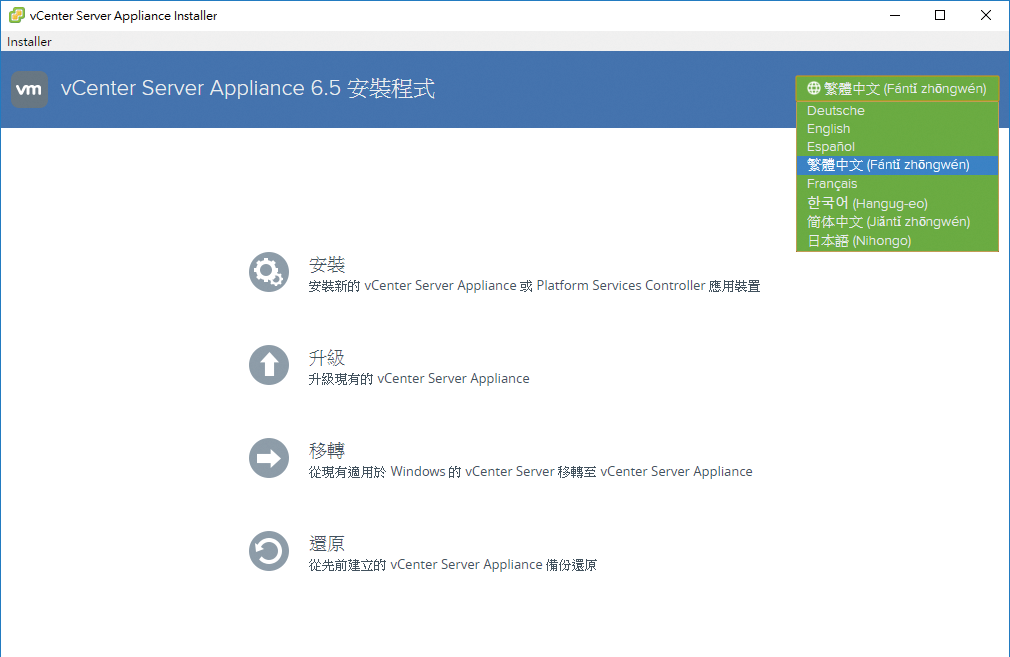
Task: Select 日本語 (Nihongo) language option
Action: (897, 241)
